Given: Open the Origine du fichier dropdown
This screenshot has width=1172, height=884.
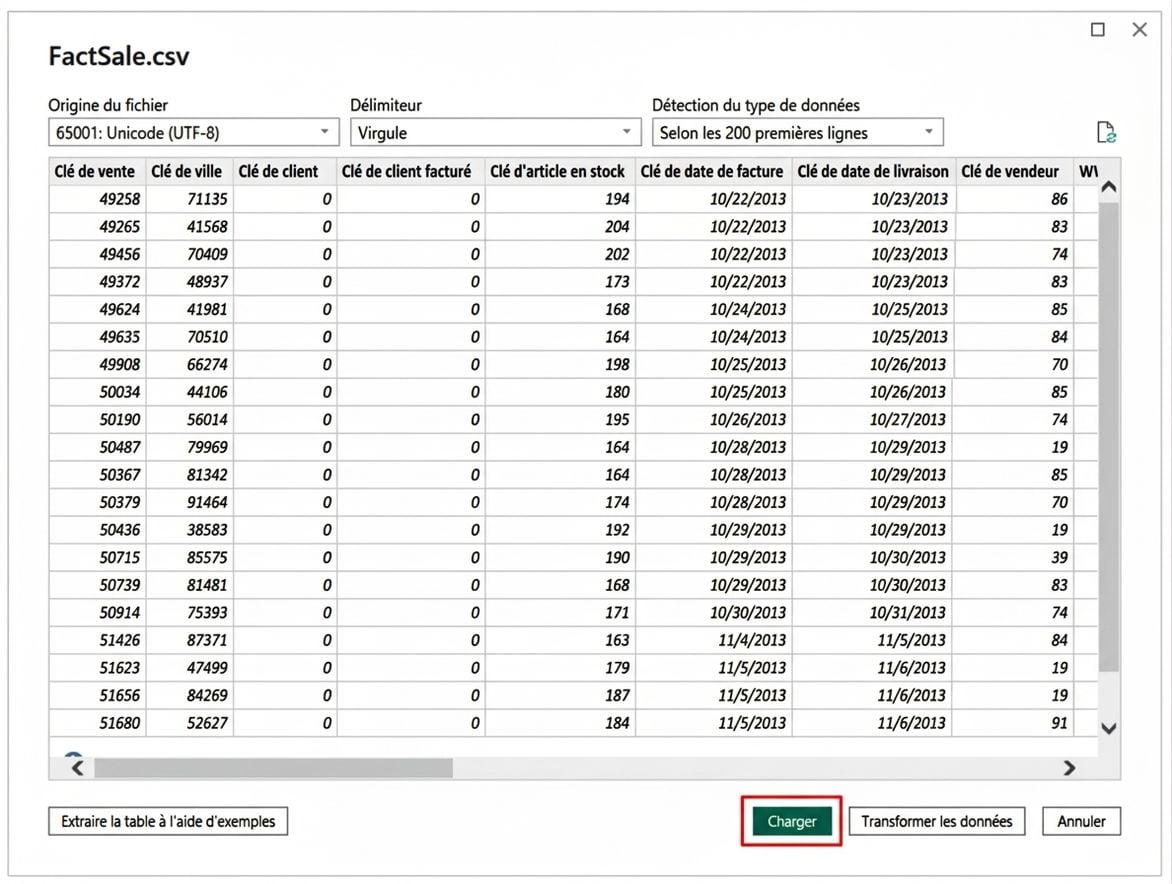Looking at the screenshot, I should (x=194, y=132).
